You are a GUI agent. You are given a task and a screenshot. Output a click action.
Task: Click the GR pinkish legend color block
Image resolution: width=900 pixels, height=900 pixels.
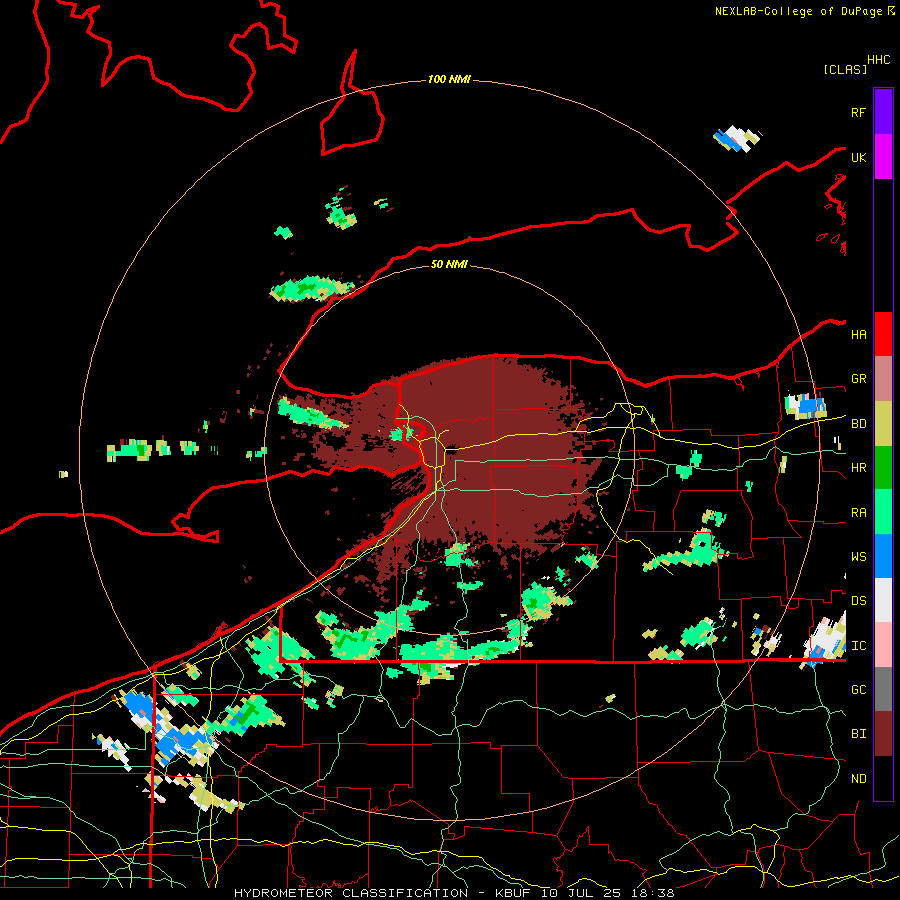pos(883,378)
